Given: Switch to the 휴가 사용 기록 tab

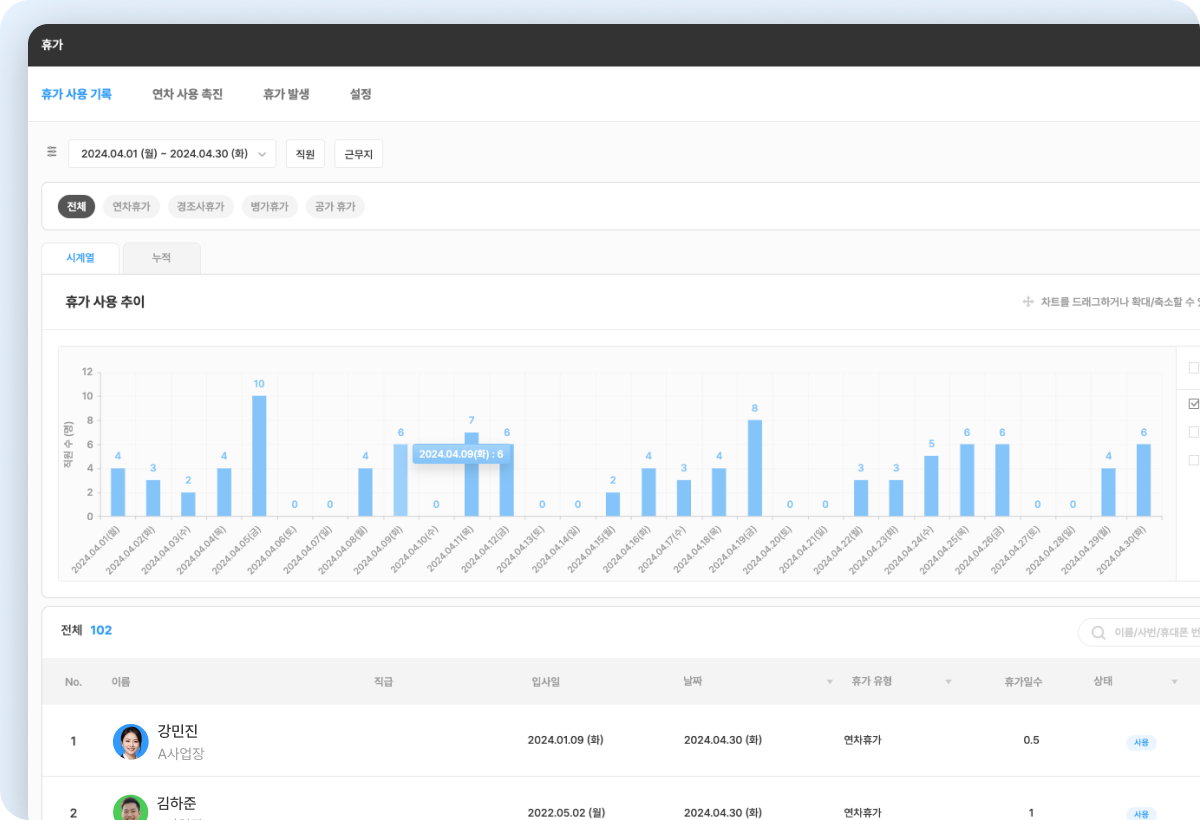Looking at the screenshot, I should click(76, 94).
